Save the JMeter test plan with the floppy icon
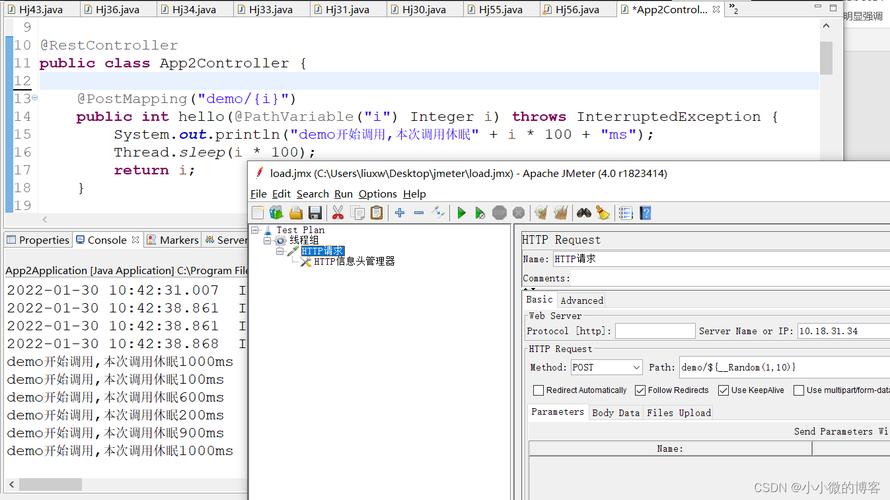Image resolution: width=890 pixels, height=500 pixels. 315,213
